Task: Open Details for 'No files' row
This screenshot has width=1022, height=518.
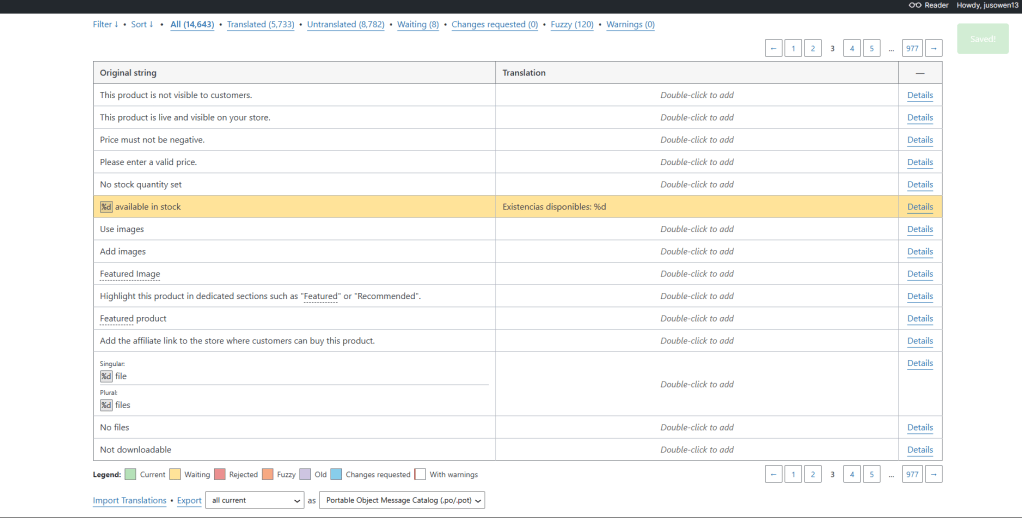Action: tap(920, 427)
